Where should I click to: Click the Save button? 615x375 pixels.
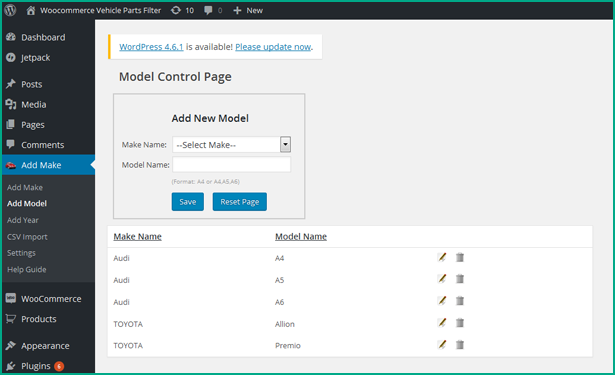point(187,202)
